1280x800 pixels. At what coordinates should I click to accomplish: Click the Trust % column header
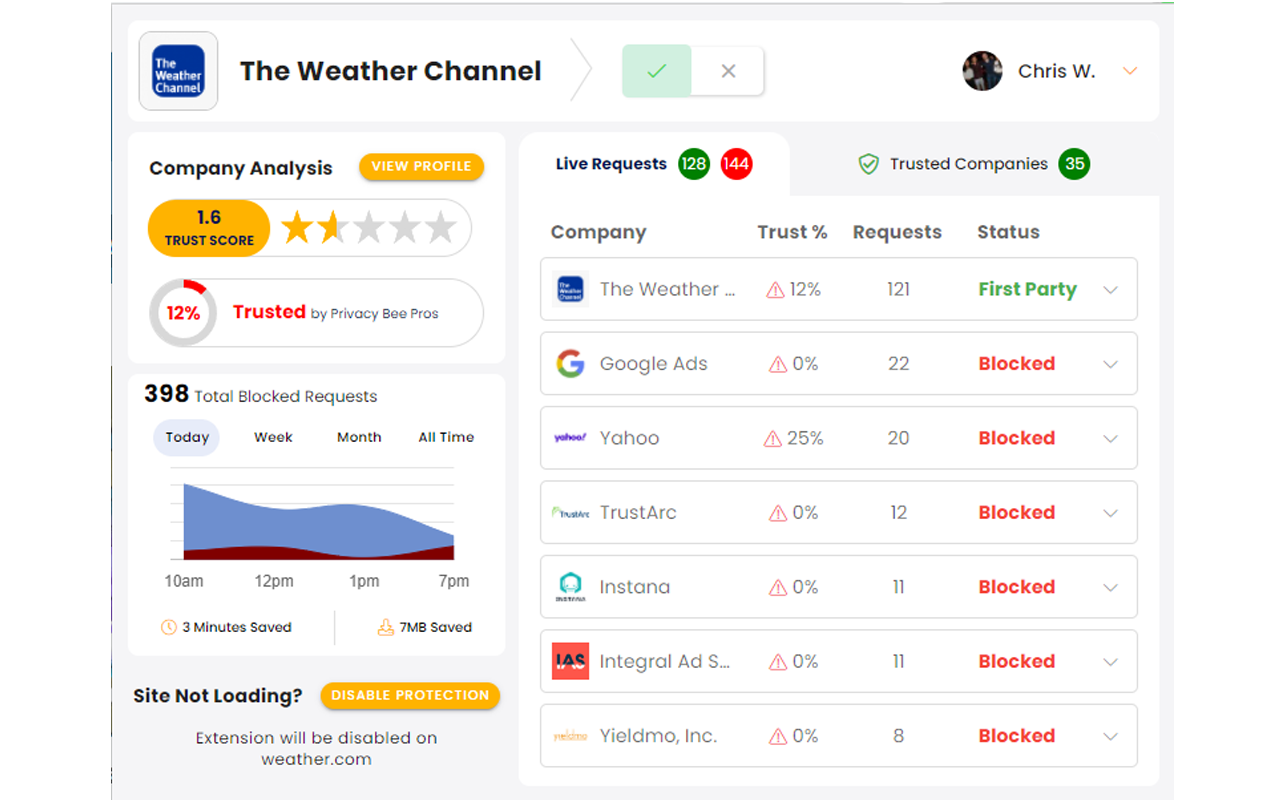pyautogui.click(x=792, y=232)
